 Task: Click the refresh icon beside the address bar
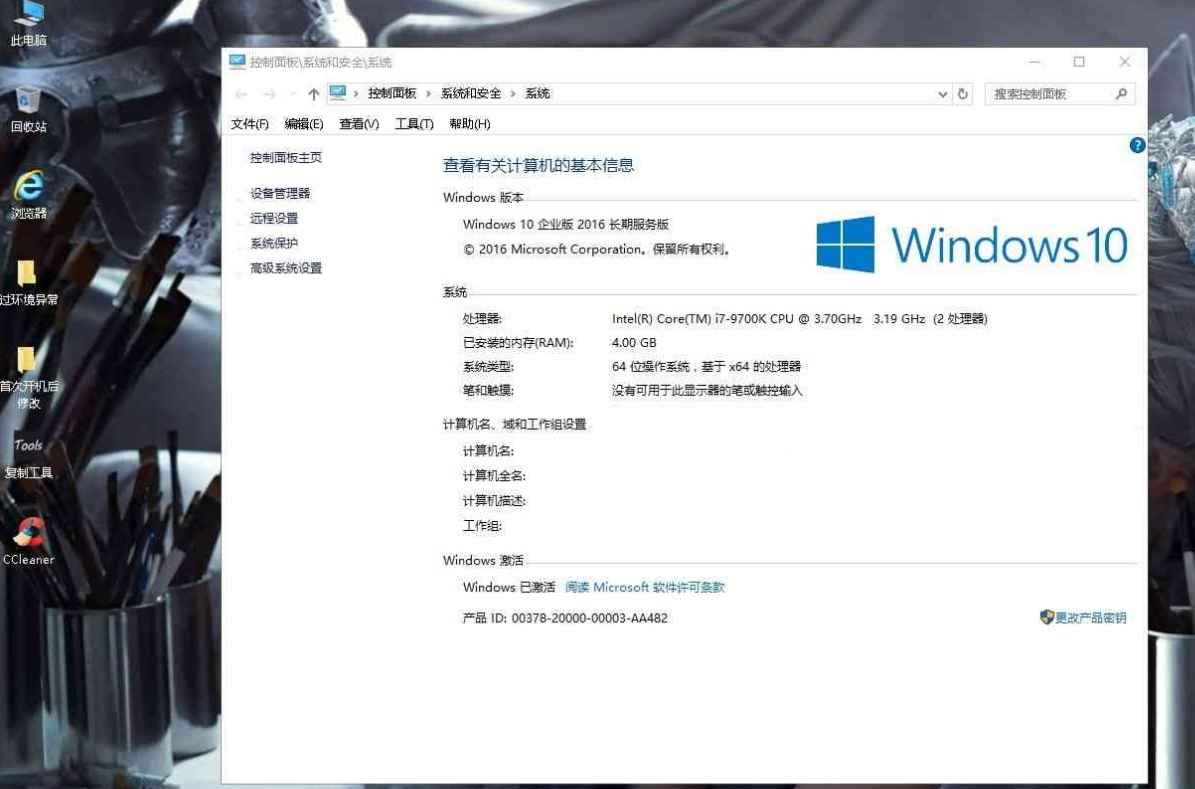click(x=962, y=93)
